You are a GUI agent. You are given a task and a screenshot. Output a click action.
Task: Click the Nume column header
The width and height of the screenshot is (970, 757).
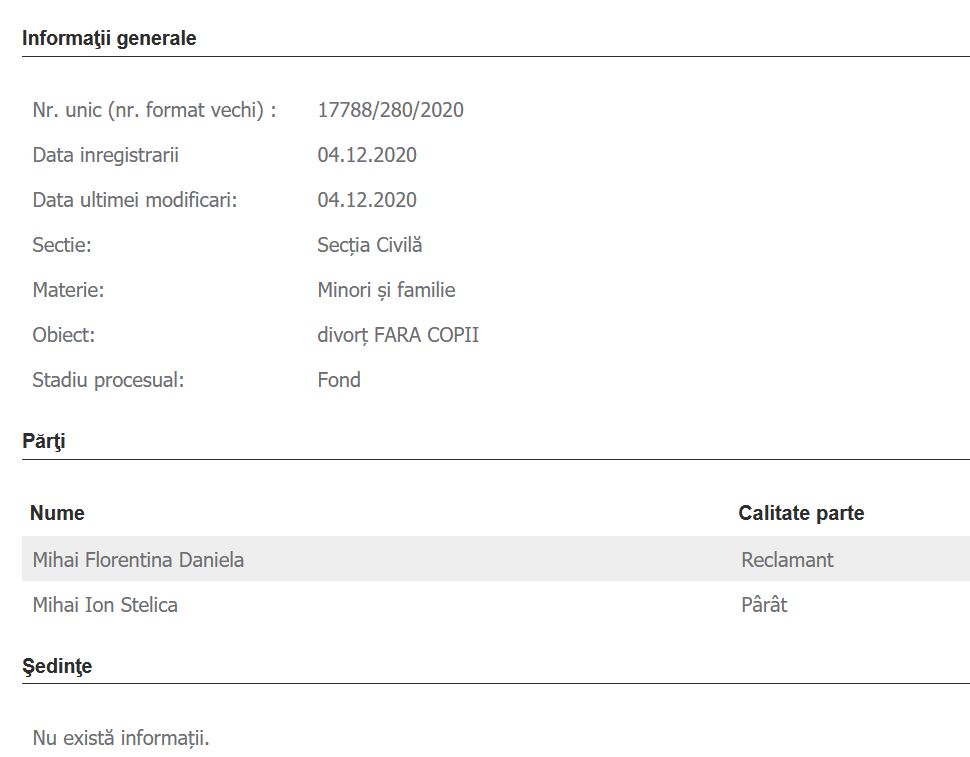coord(57,513)
